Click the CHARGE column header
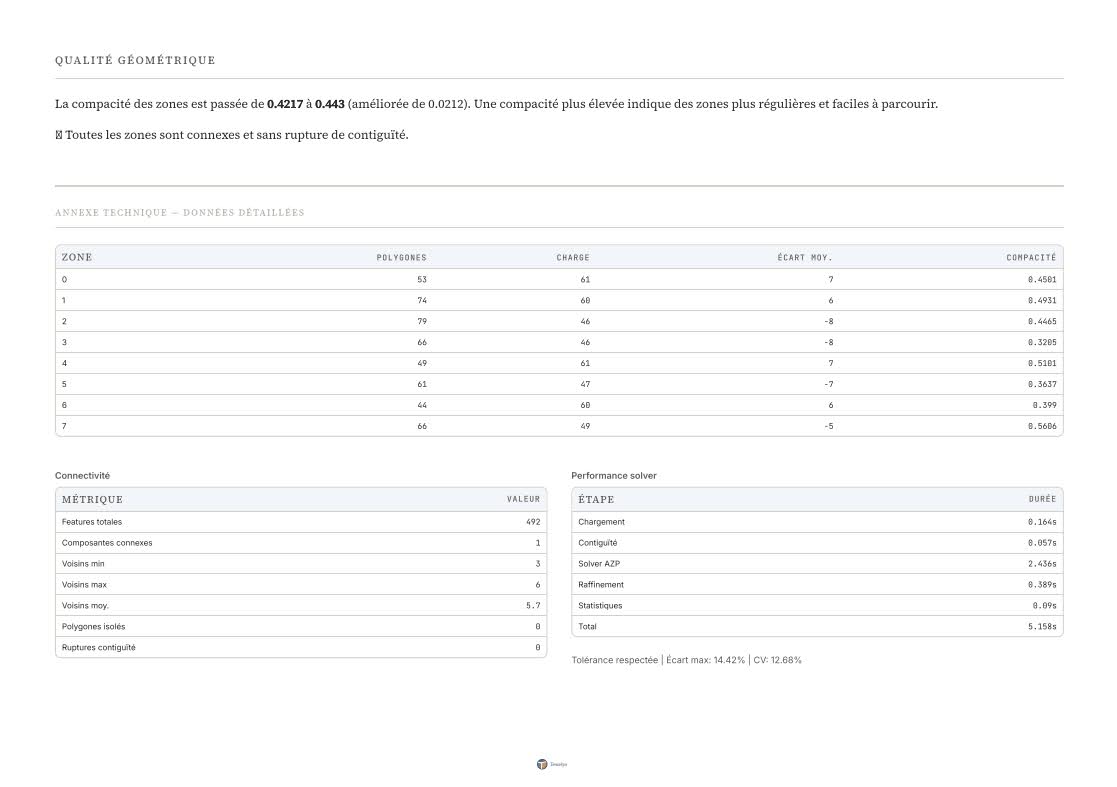The width and height of the screenshot is (1117, 787). tap(573, 258)
